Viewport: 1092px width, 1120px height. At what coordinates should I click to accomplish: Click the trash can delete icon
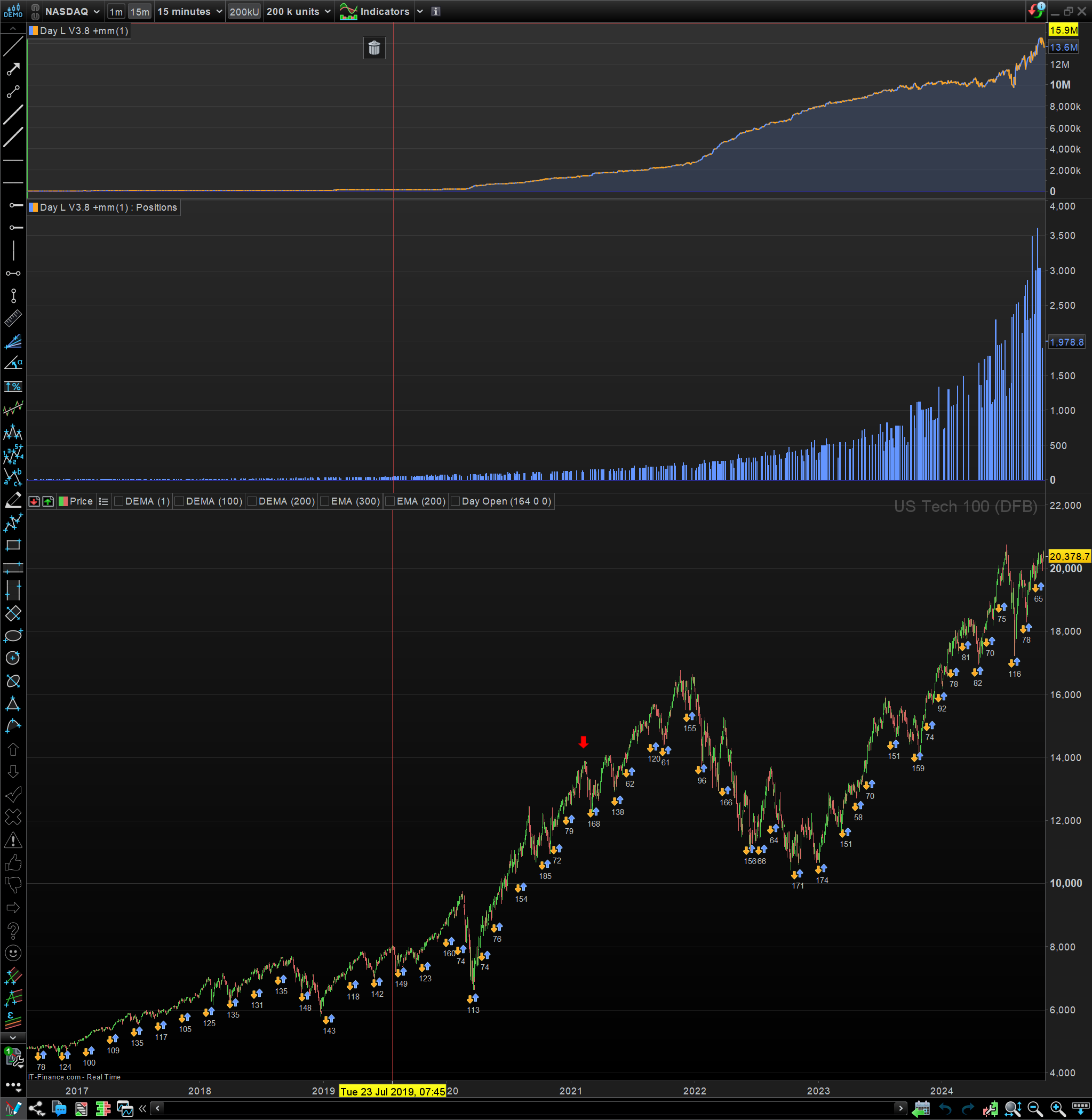374,48
